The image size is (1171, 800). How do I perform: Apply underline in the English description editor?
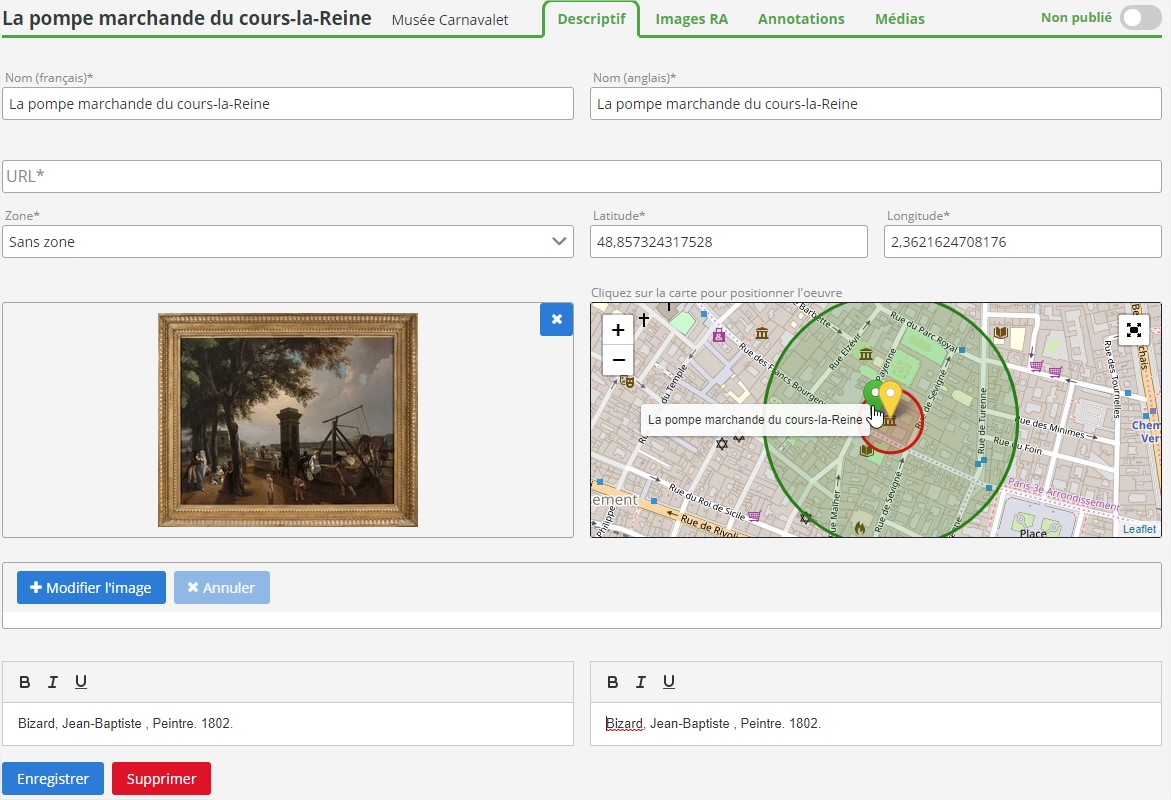point(668,682)
